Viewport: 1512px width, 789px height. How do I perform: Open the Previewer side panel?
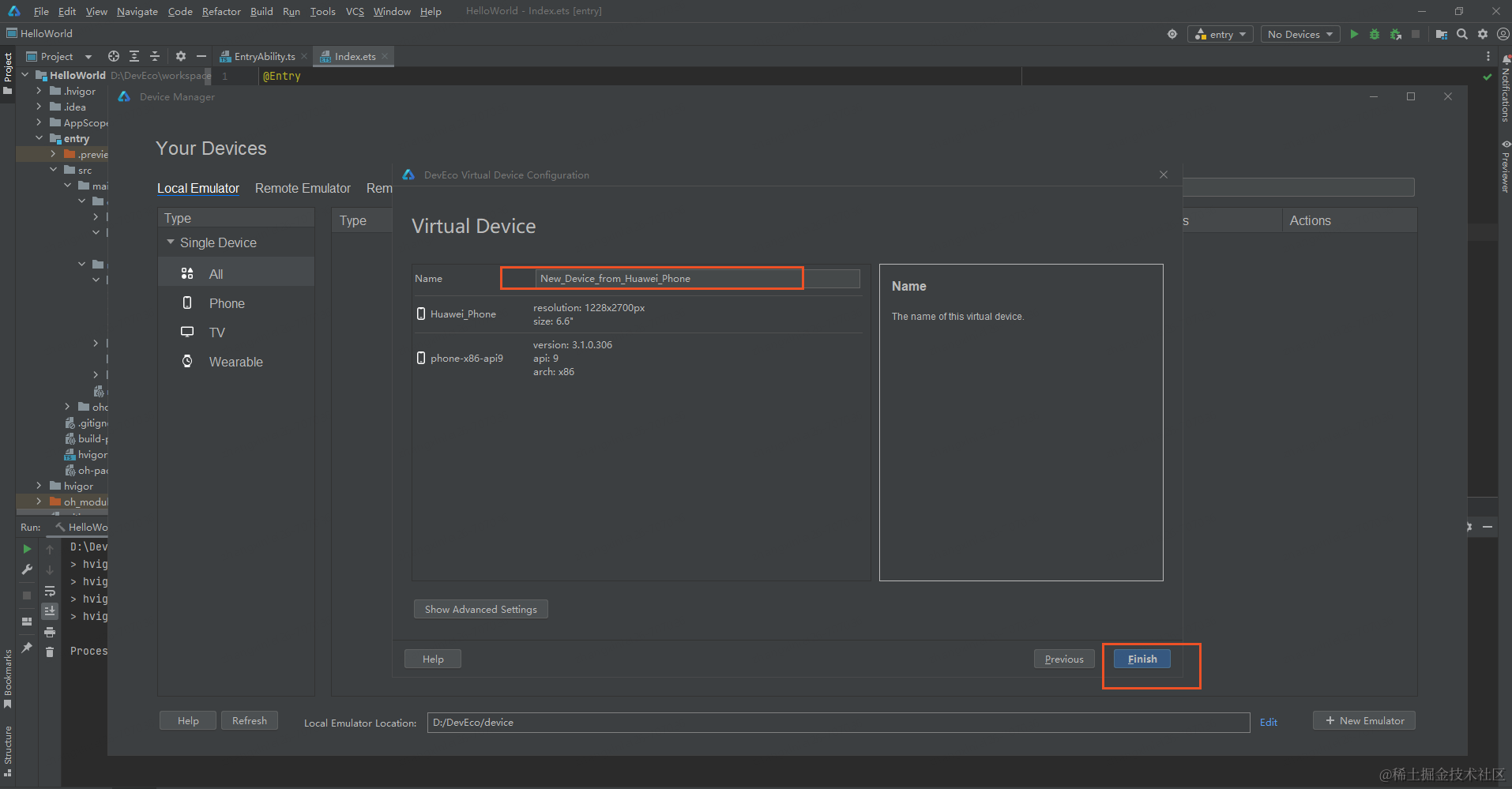pos(1505,167)
